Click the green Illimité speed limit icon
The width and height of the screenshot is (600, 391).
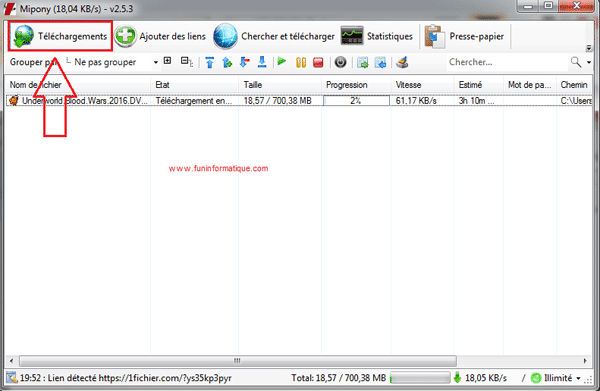(536, 378)
